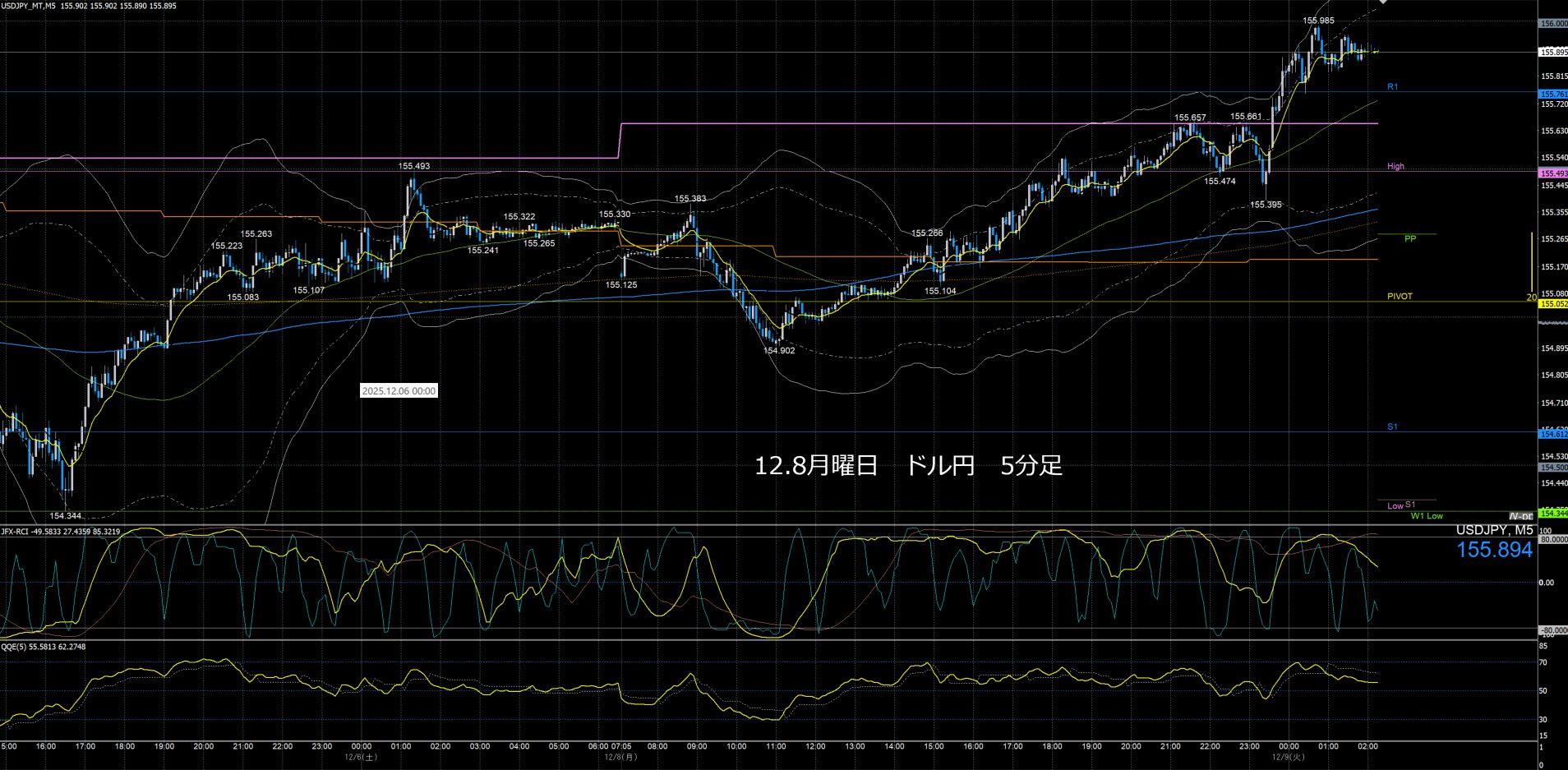This screenshot has height=770, width=1568.
Task: Click the 12/9(火) date on time axis
Action: (x=1288, y=757)
